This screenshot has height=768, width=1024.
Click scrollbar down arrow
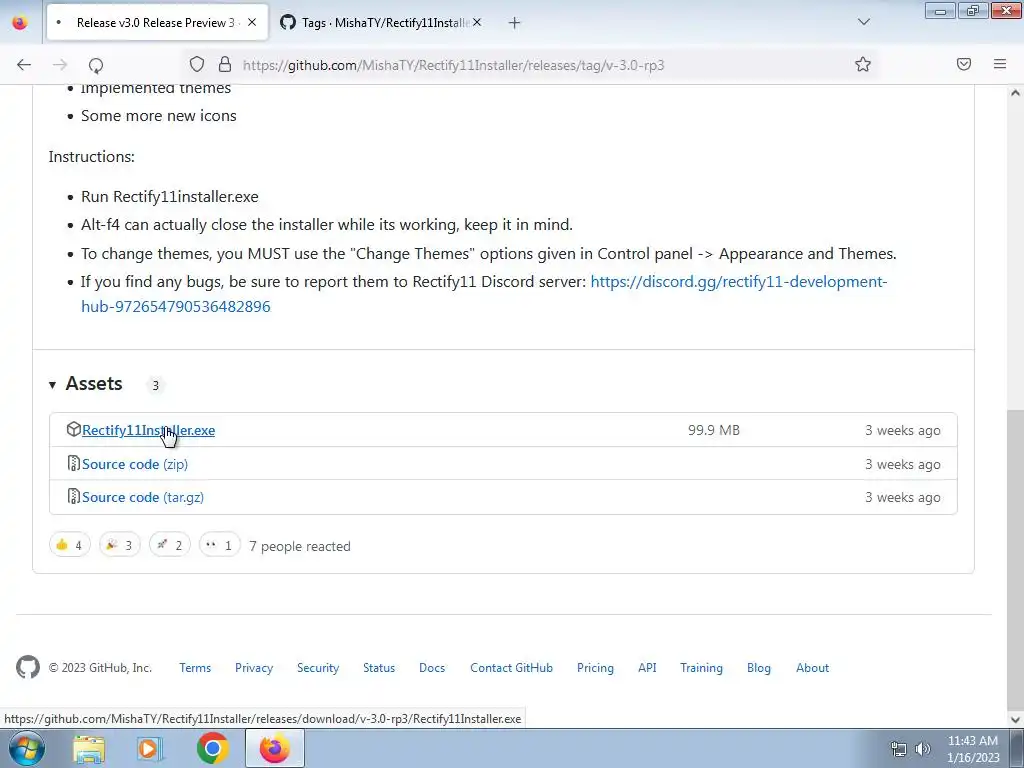1015,720
